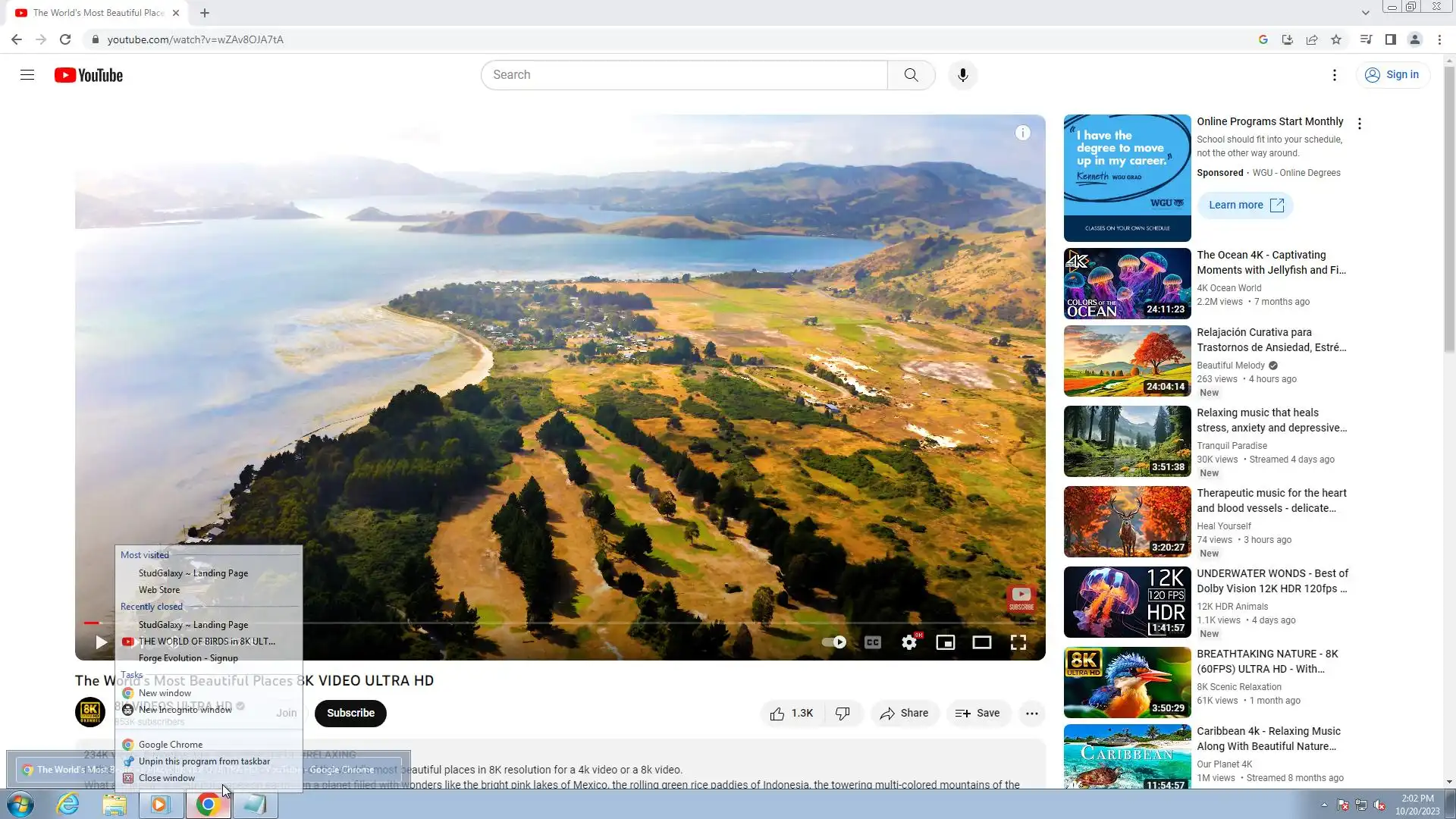The height and width of the screenshot is (819, 1456).
Task: Open The Ocean 4K jellyfish thumbnail
Action: pyautogui.click(x=1127, y=284)
